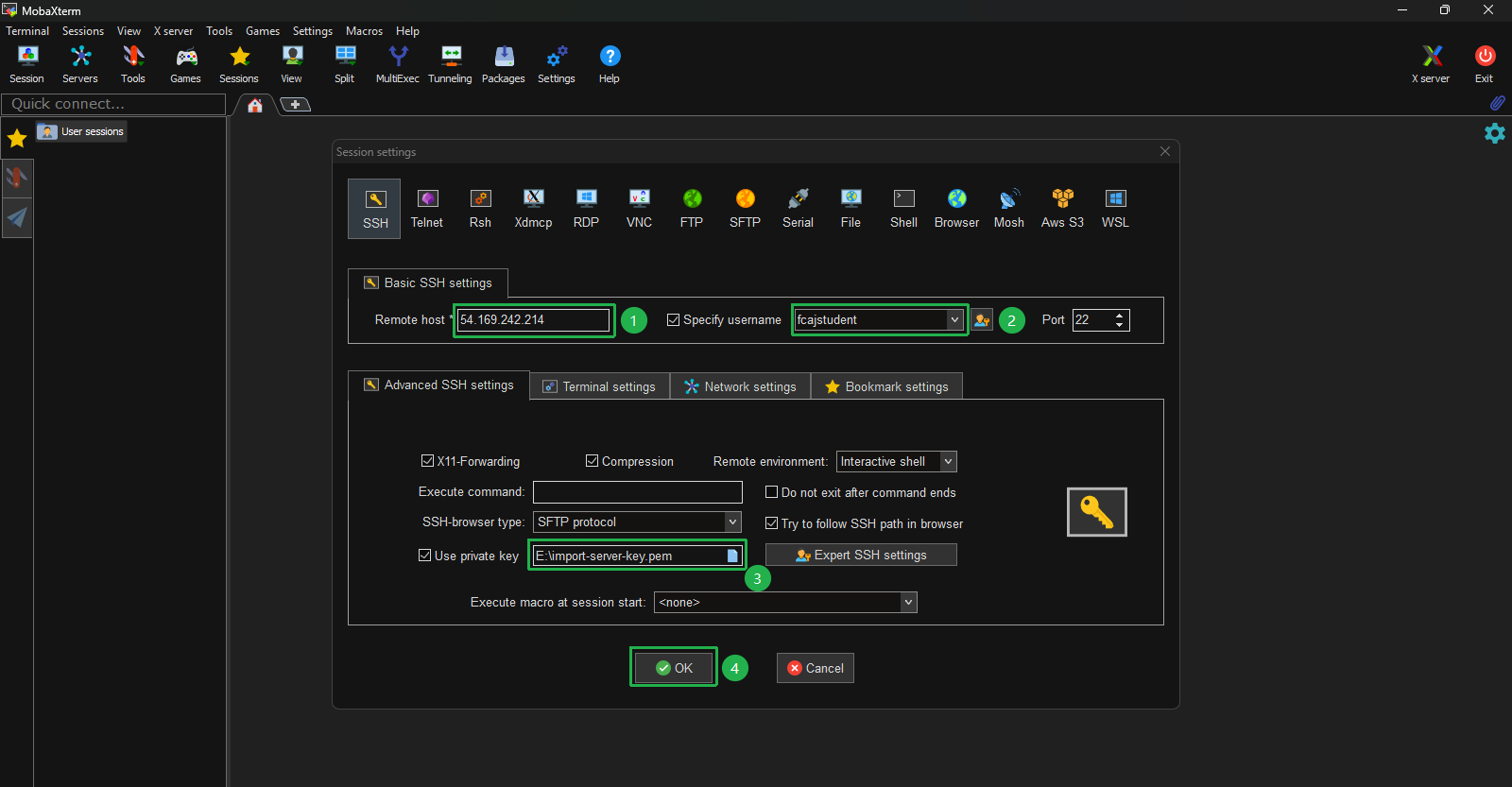Click the Remote host input field
The height and width of the screenshot is (787, 1512).
(534, 320)
